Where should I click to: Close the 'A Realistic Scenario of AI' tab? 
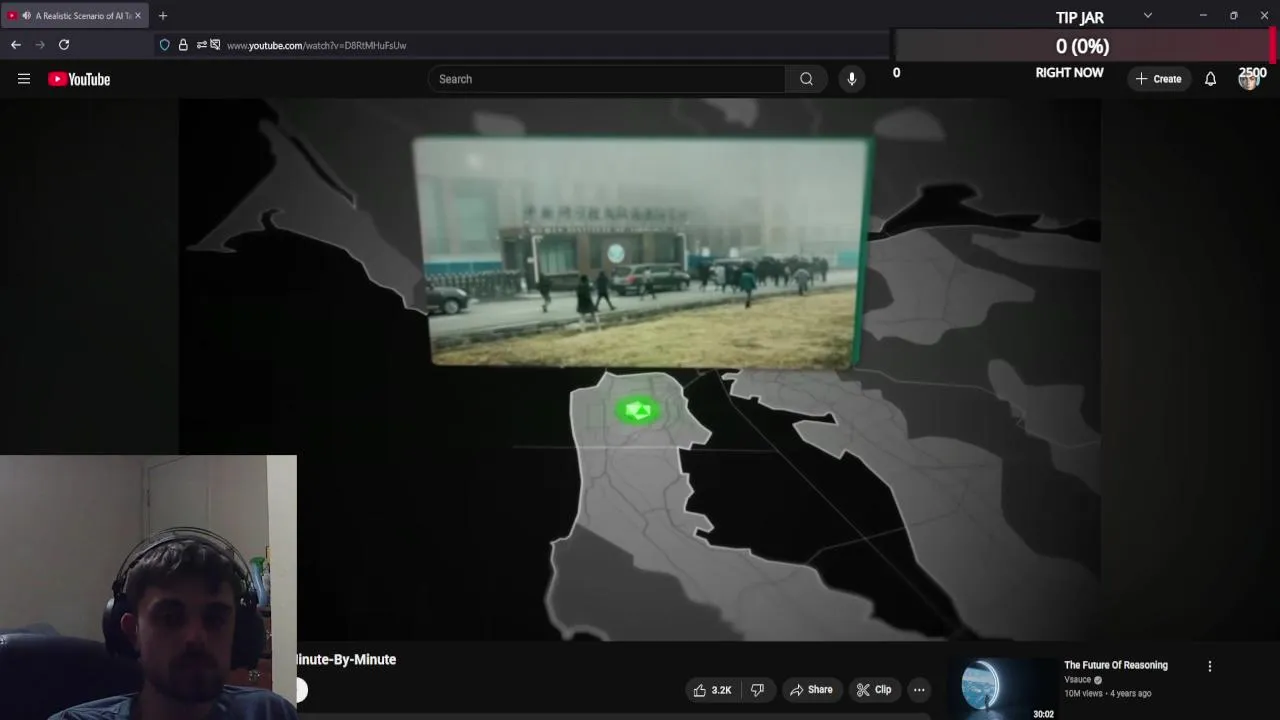(138, 16)
